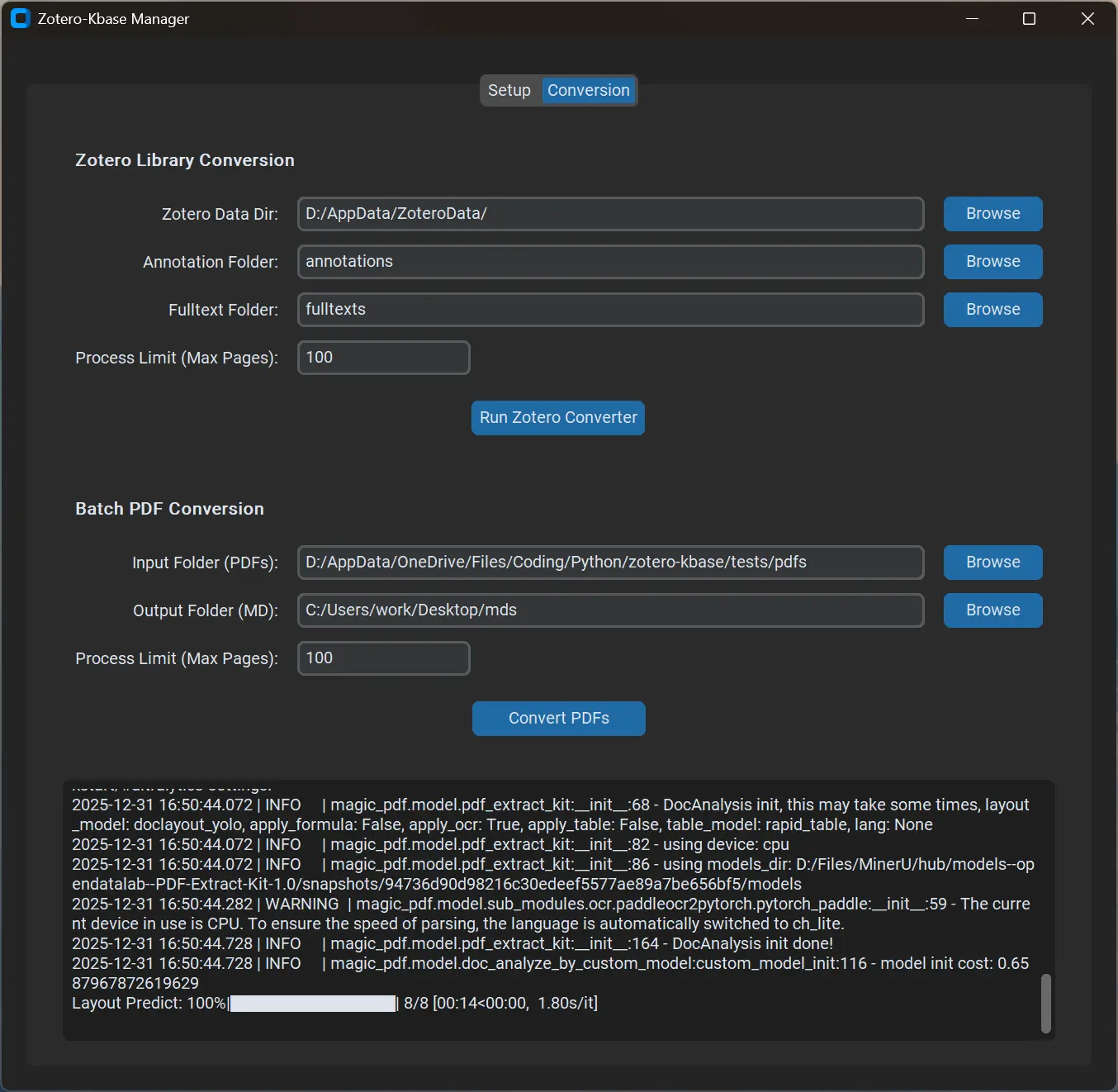Browse for the MD Output Folder

pos(992,610)
